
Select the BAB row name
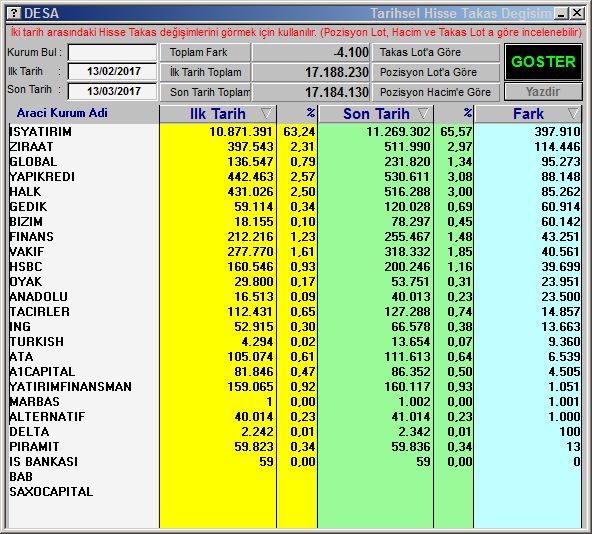(21, 477)
